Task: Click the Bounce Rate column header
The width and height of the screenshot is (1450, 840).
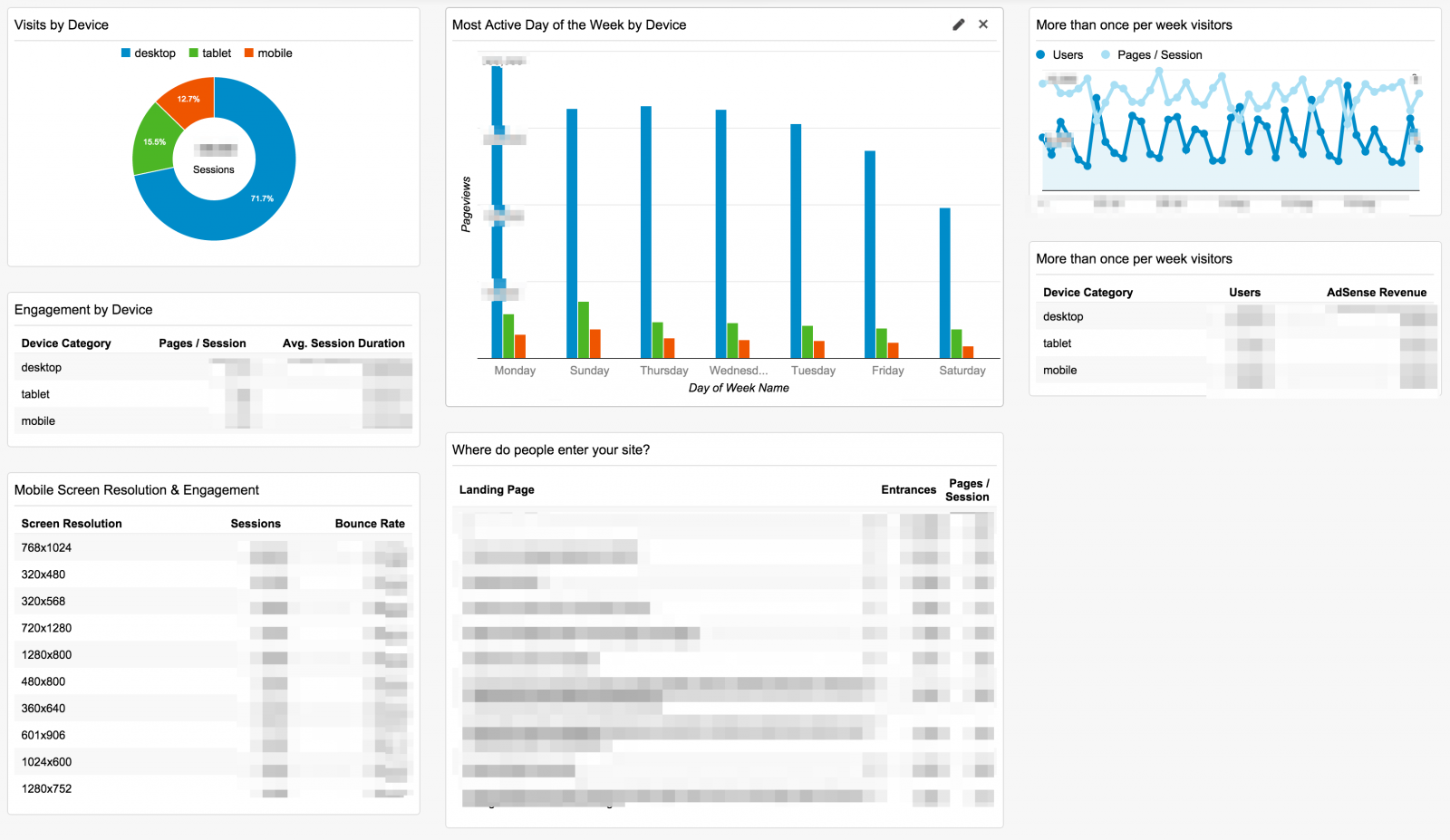Action: pyautogui.click(x=370, y=524)
